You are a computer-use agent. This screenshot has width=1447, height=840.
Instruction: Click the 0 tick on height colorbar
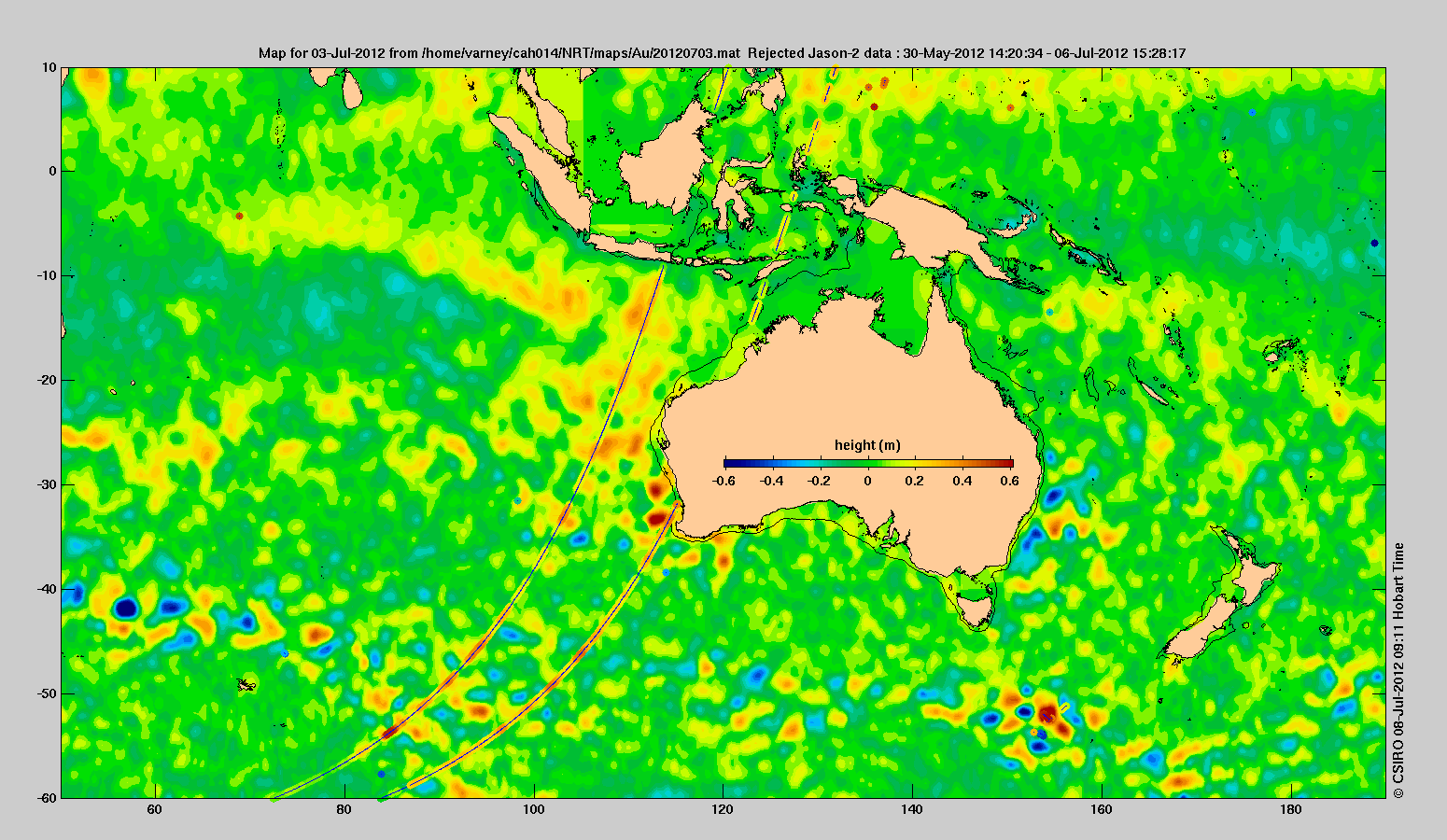pyautogui.click(x=867, y=481)
